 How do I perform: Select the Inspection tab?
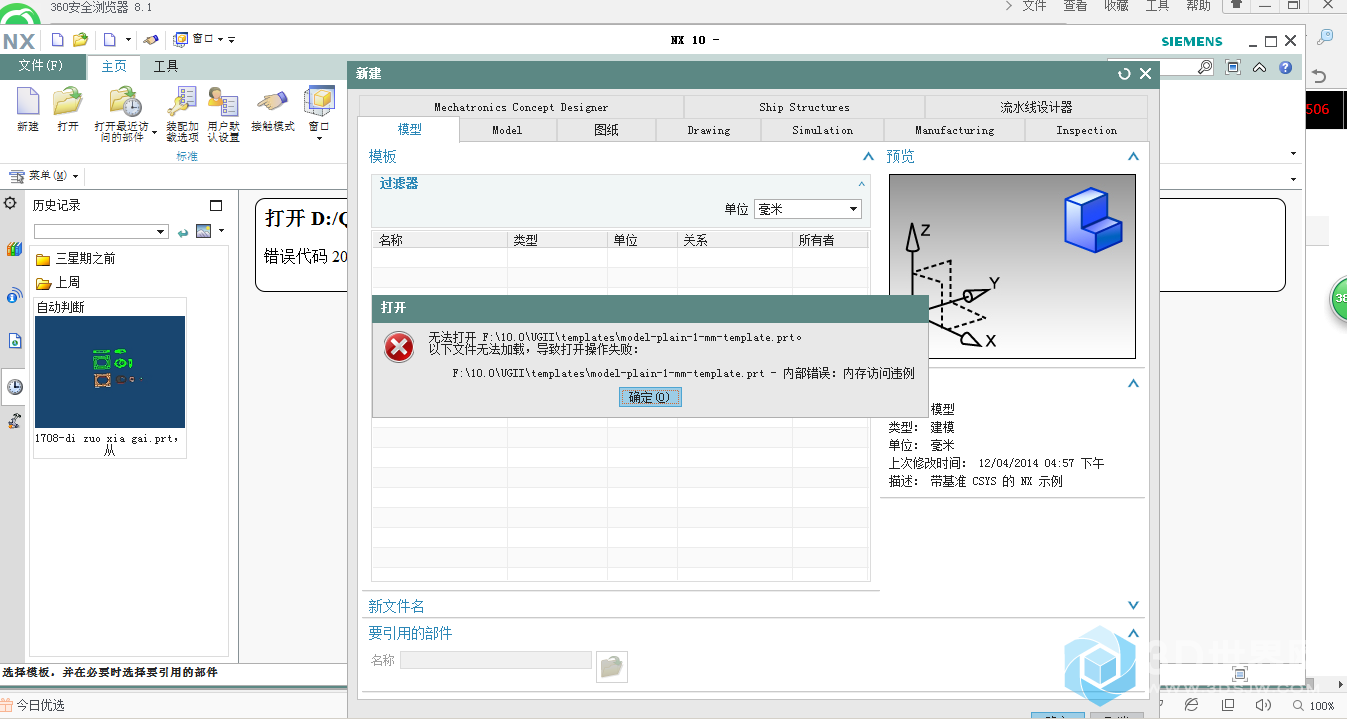click(x=1086, y=130)
